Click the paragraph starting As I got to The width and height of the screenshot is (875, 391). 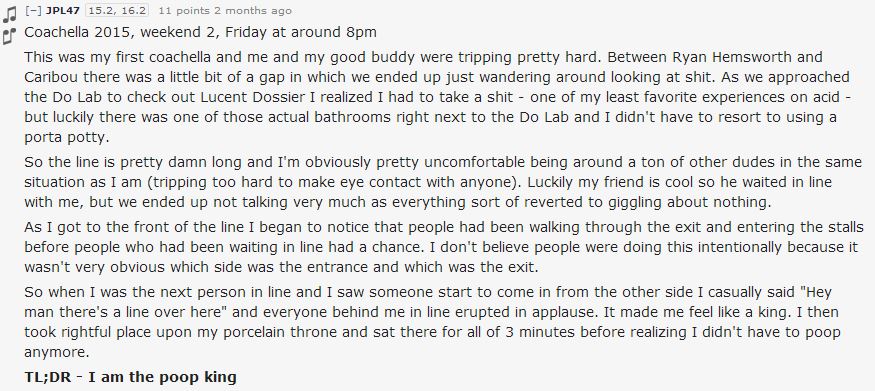pyautogui.click(x=444, y=247)
